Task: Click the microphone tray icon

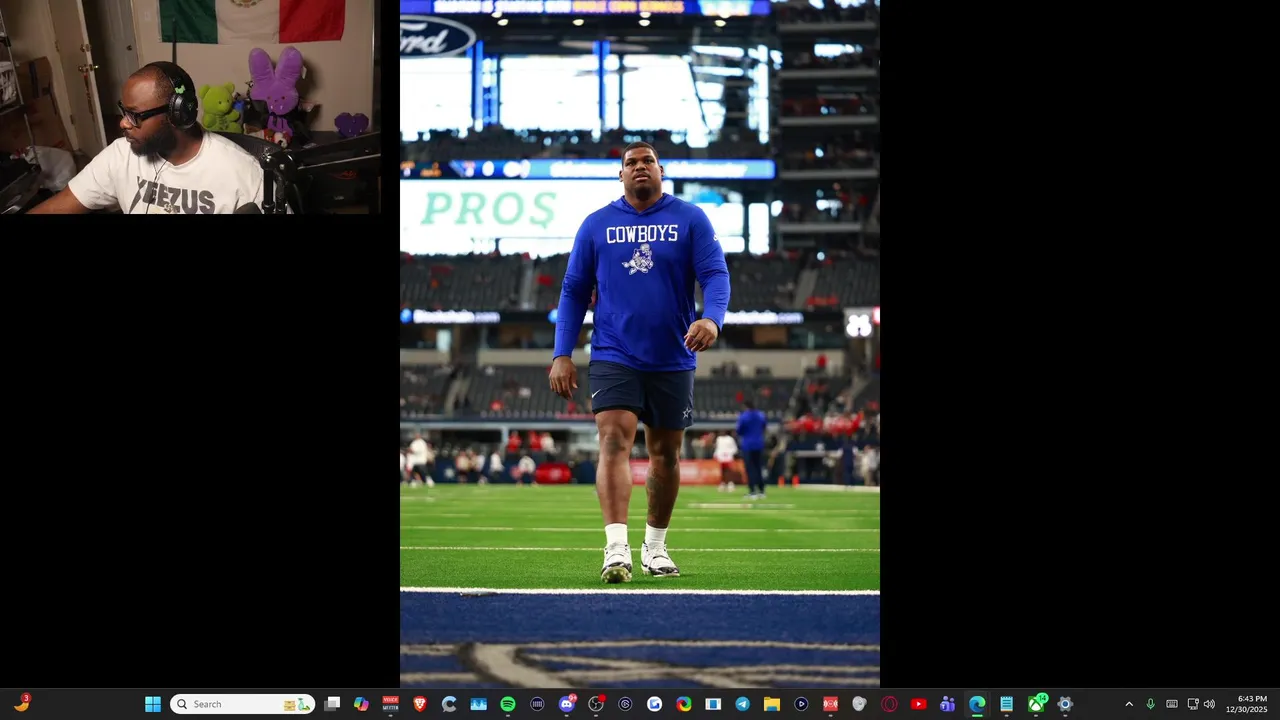Action: 1150,704
